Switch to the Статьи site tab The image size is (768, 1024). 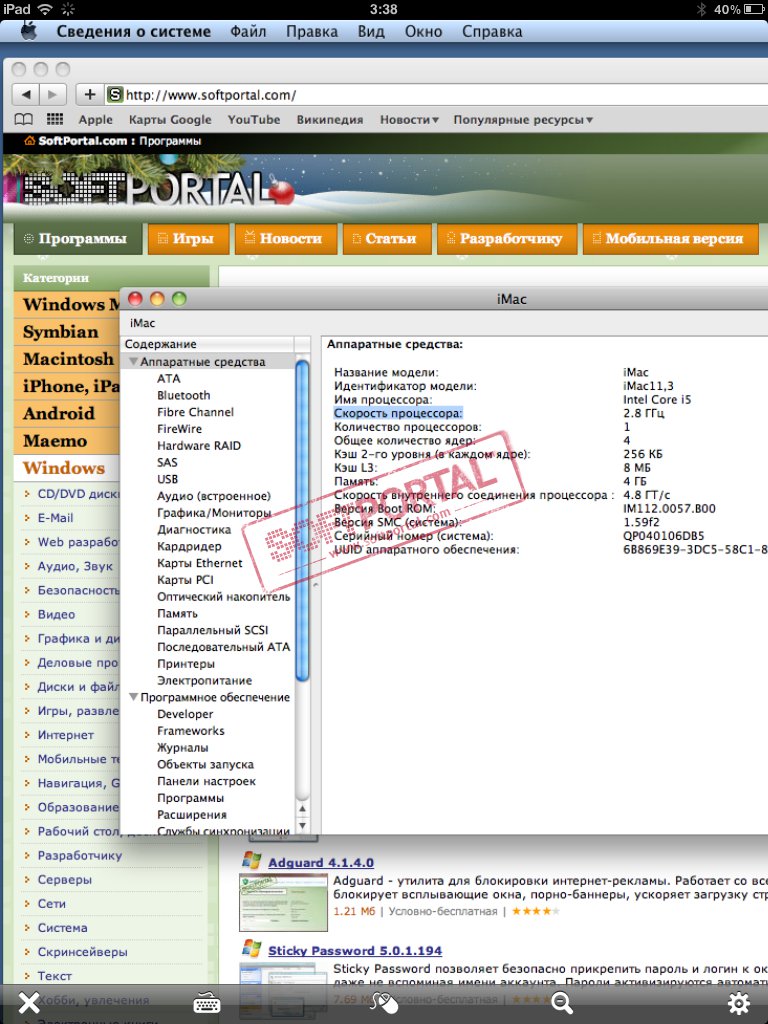point(387,239)
